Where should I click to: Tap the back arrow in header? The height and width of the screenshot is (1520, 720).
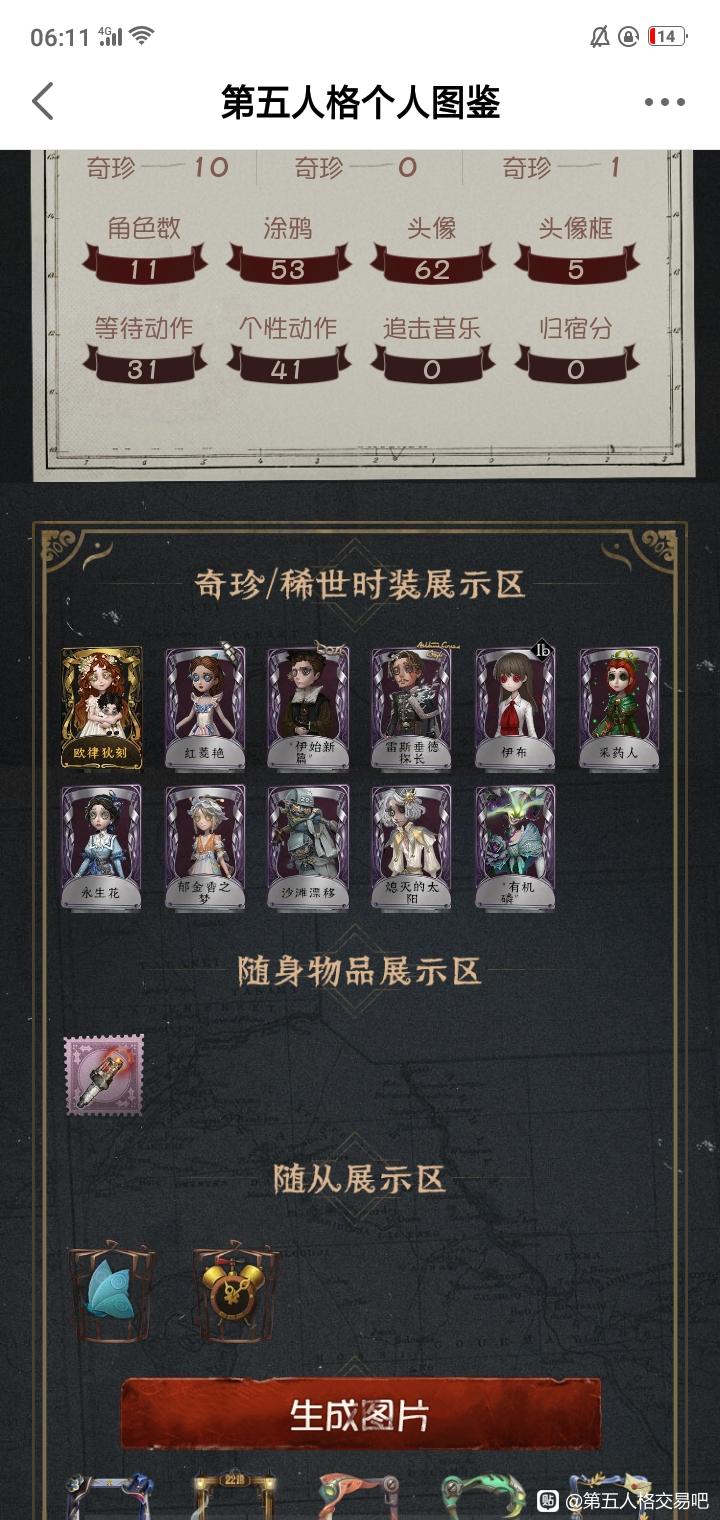pyautogui.click(x=42, y=101)
